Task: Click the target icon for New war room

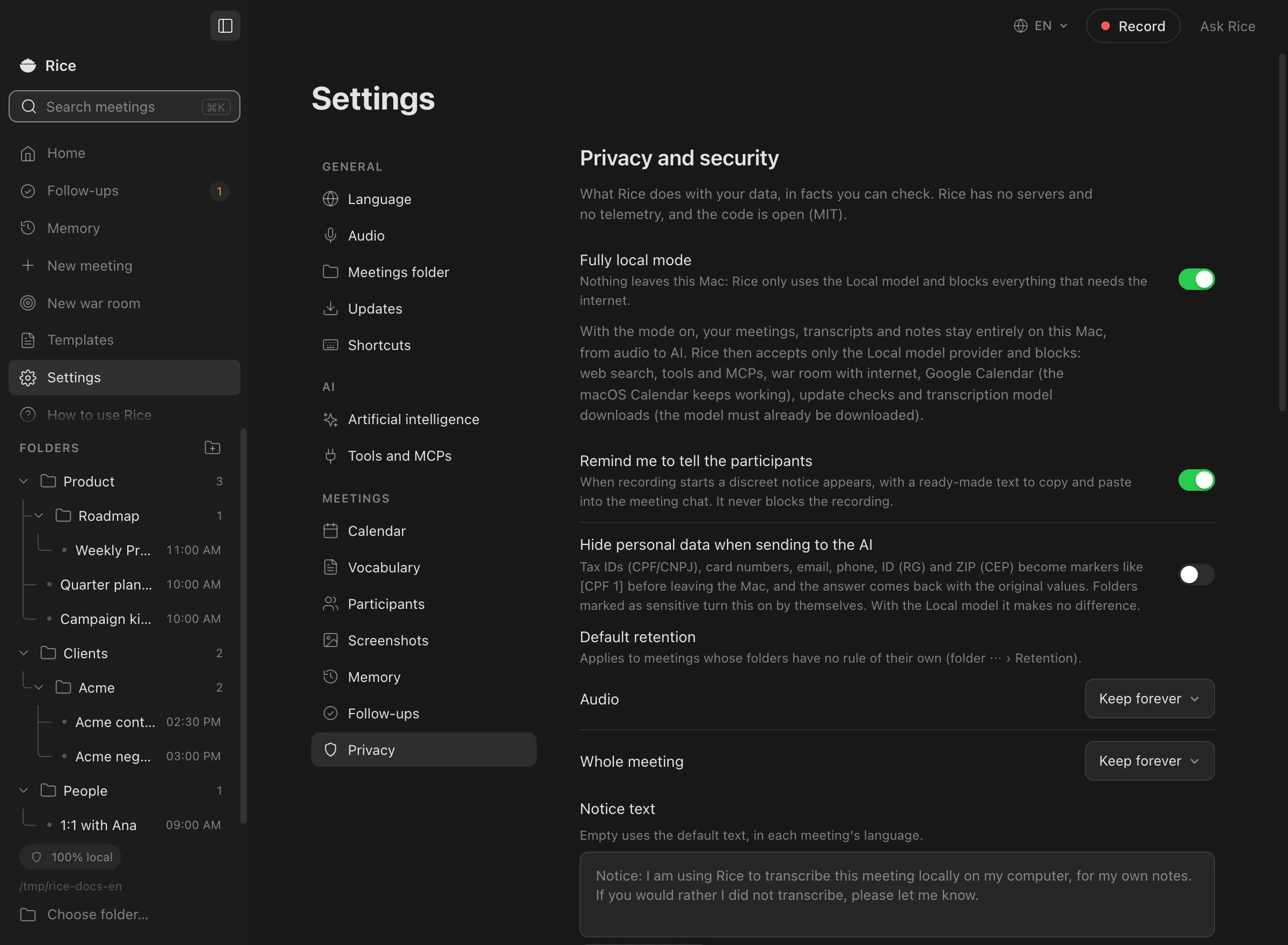Action: [x=27, y=303]
